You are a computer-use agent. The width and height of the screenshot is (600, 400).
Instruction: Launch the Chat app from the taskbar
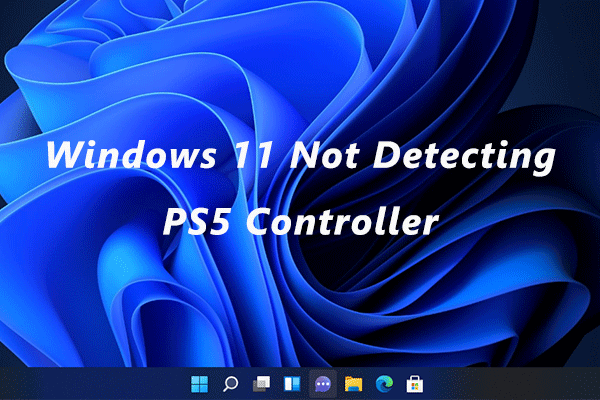coord(323,384)
